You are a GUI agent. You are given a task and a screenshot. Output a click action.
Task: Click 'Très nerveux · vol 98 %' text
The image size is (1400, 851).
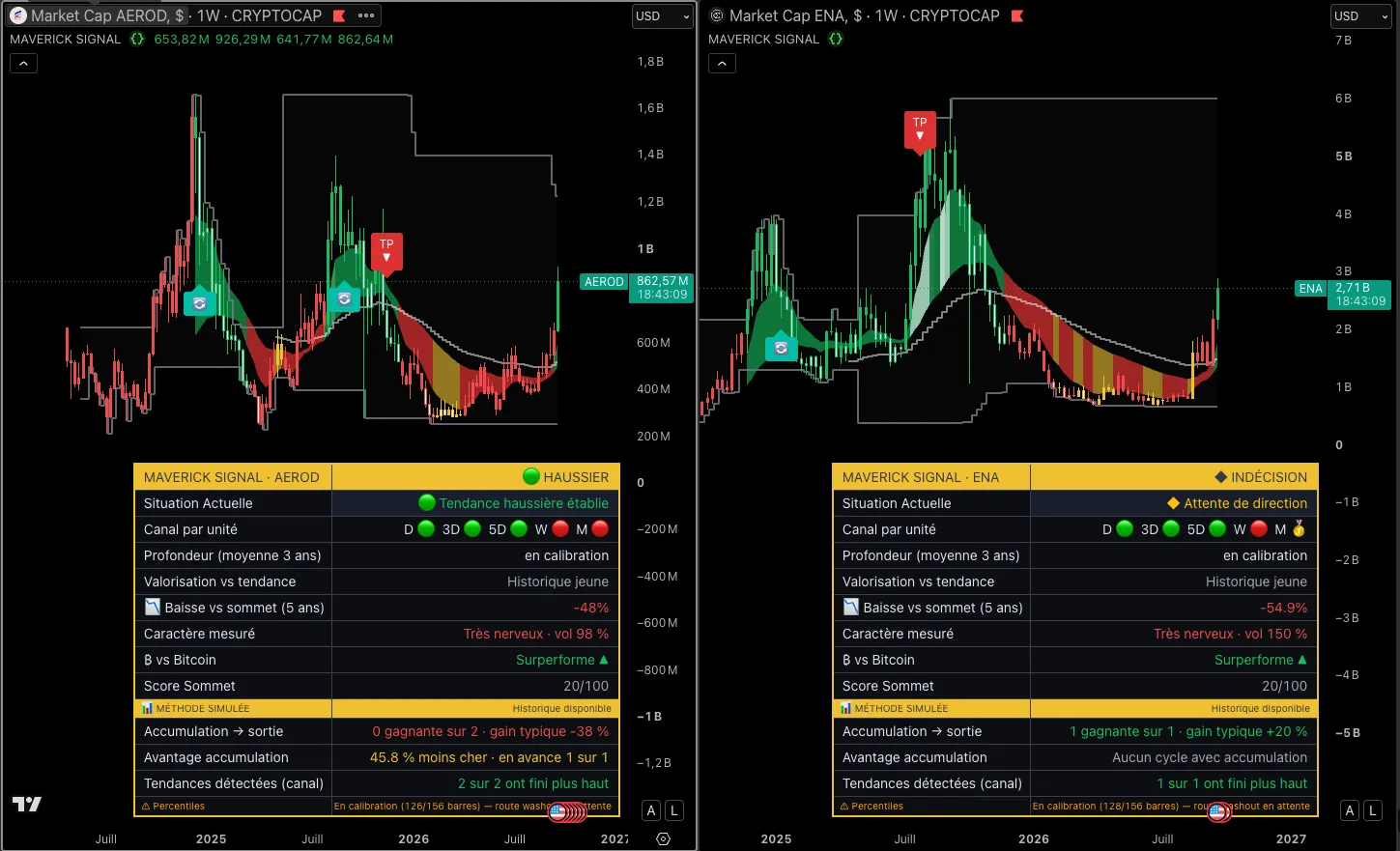[x=536, y=634]
